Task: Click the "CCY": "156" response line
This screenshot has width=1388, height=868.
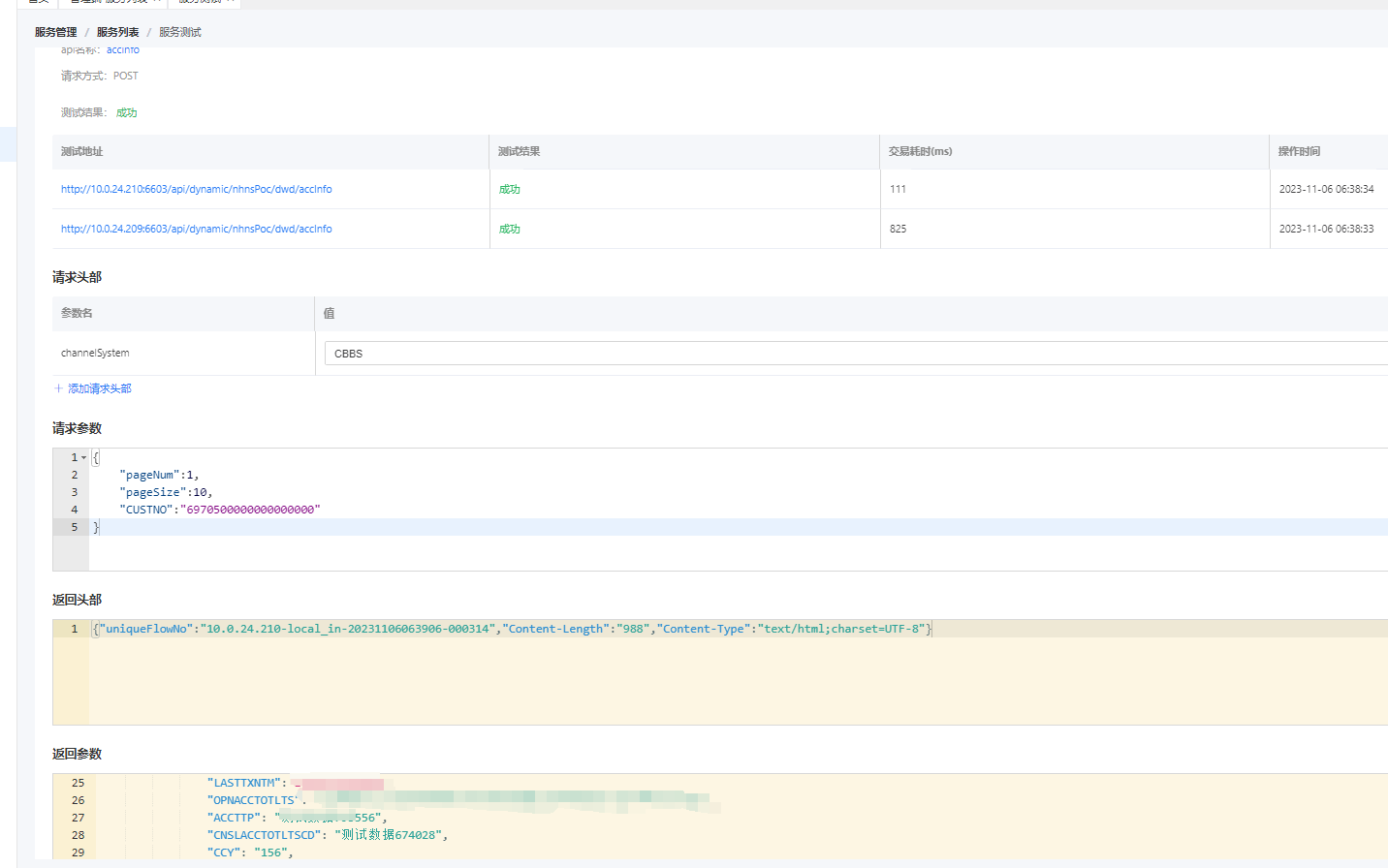Action: click(250, 852)
